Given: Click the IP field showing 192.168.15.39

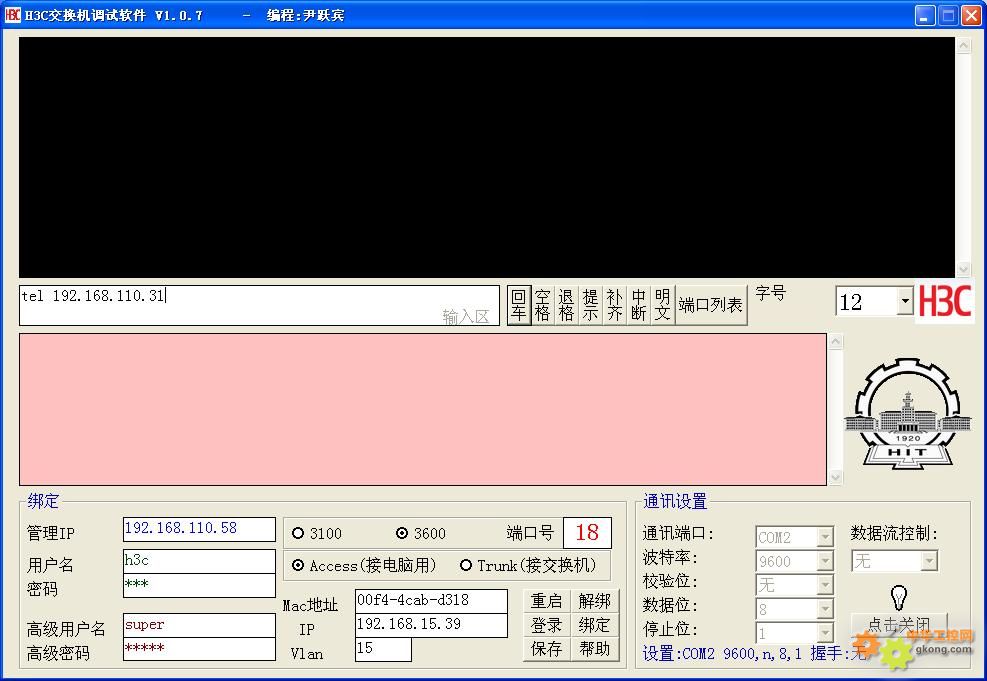Looking at the screenshot, I should coord(431,625).
